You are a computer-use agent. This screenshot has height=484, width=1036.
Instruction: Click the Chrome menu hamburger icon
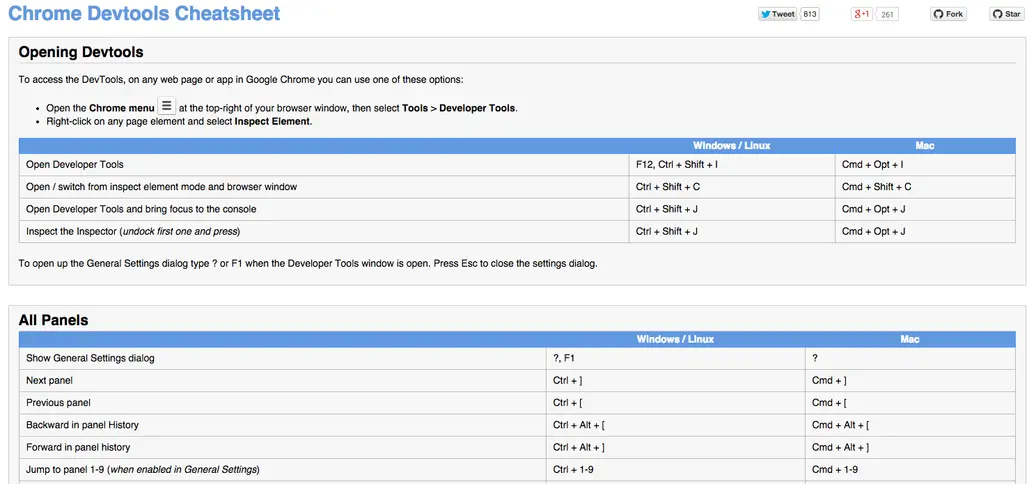point(166,106)
